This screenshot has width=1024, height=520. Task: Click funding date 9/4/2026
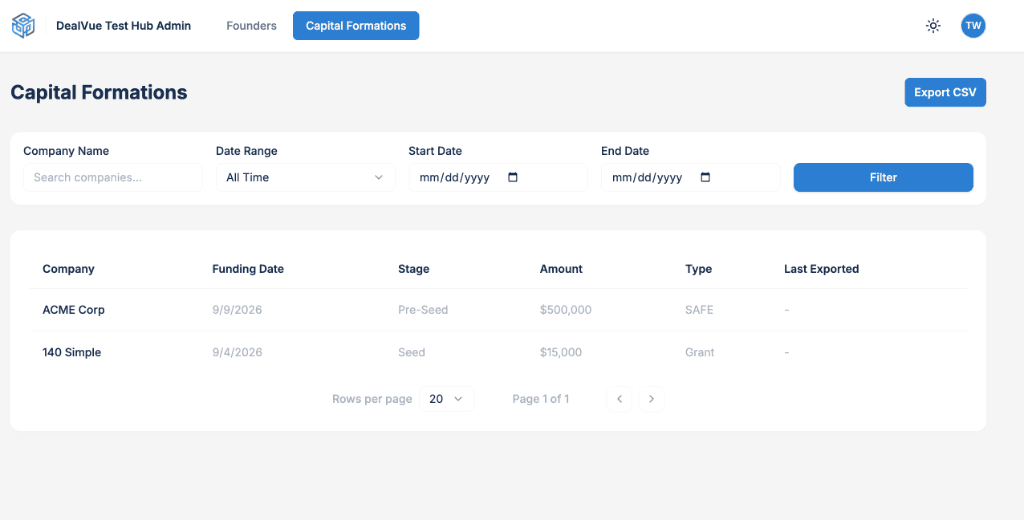click(237, 352)
